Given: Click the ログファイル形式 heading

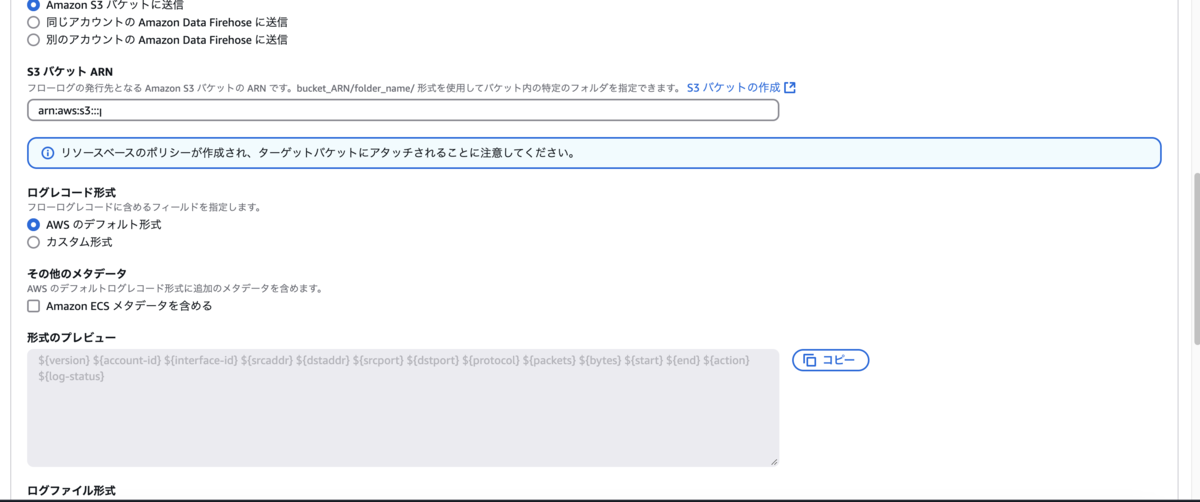Looking at the screenshot, I should tap(71, 491).
